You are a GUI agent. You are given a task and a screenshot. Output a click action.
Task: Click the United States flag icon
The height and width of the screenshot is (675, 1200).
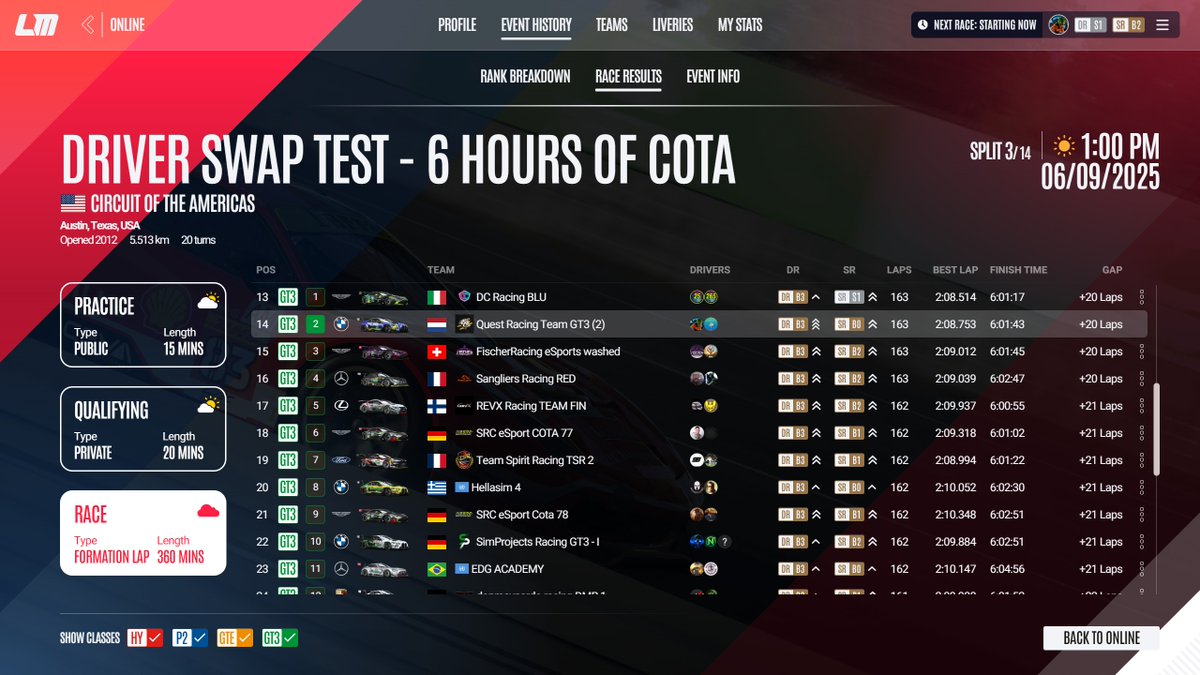[x=73, y=204]
